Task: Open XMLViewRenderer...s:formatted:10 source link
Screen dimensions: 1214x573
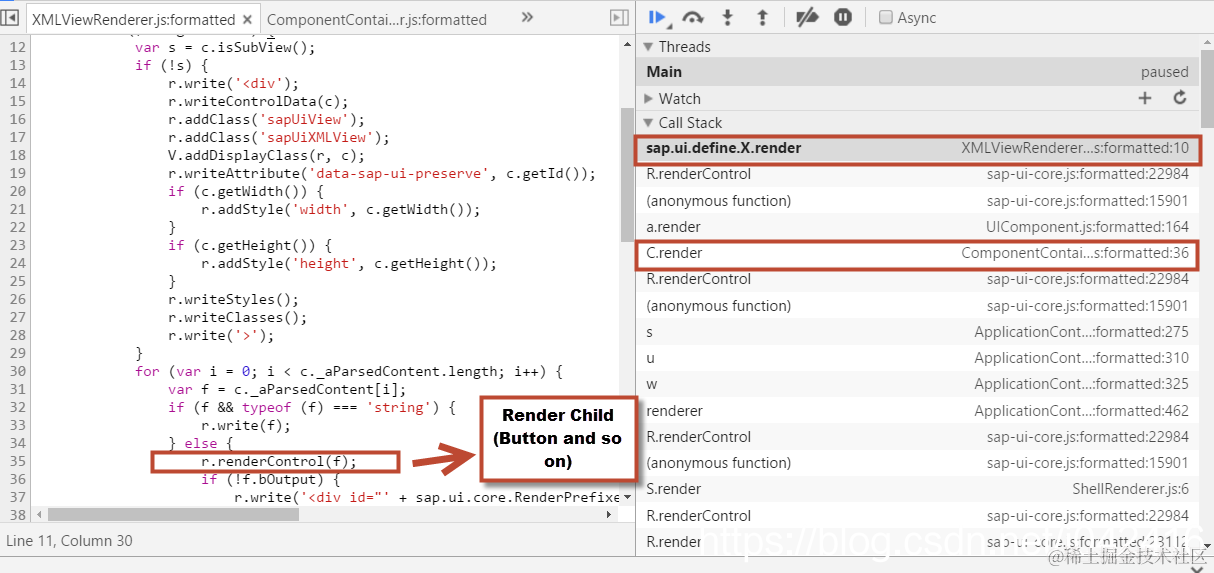Action: (1075, 148)
